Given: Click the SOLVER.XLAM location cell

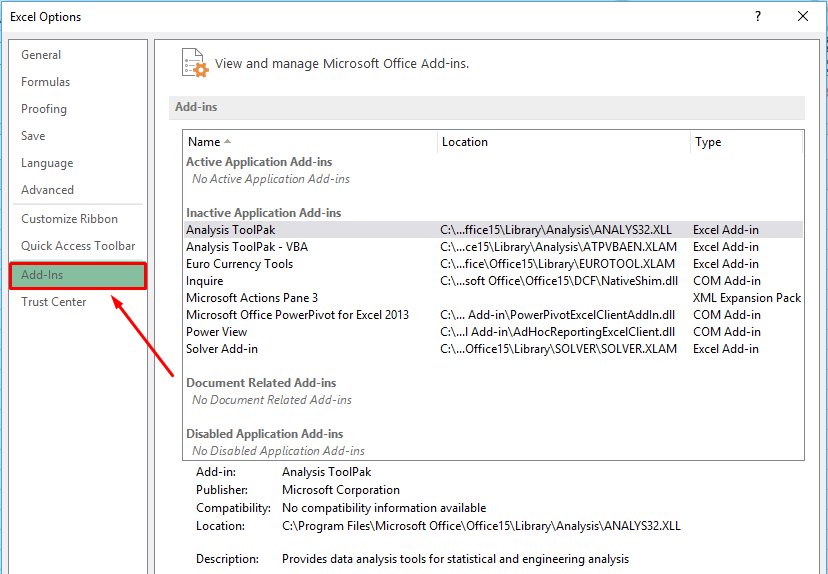Looking at the screenshot, I should coord(558,349).
